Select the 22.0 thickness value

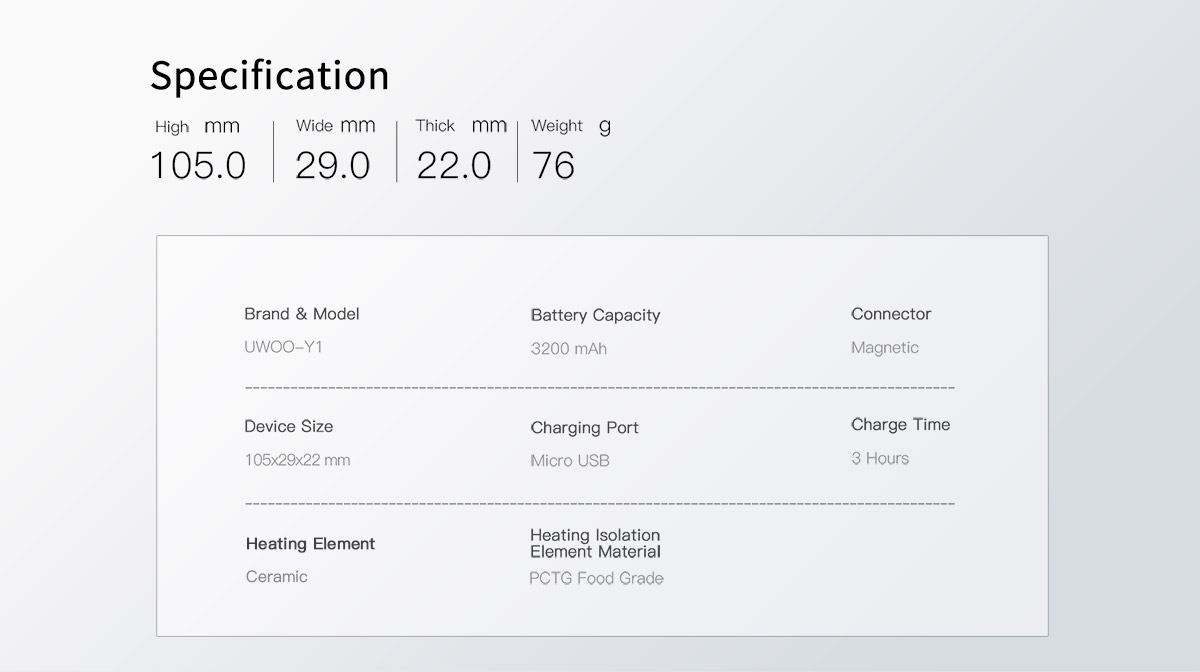454,165
